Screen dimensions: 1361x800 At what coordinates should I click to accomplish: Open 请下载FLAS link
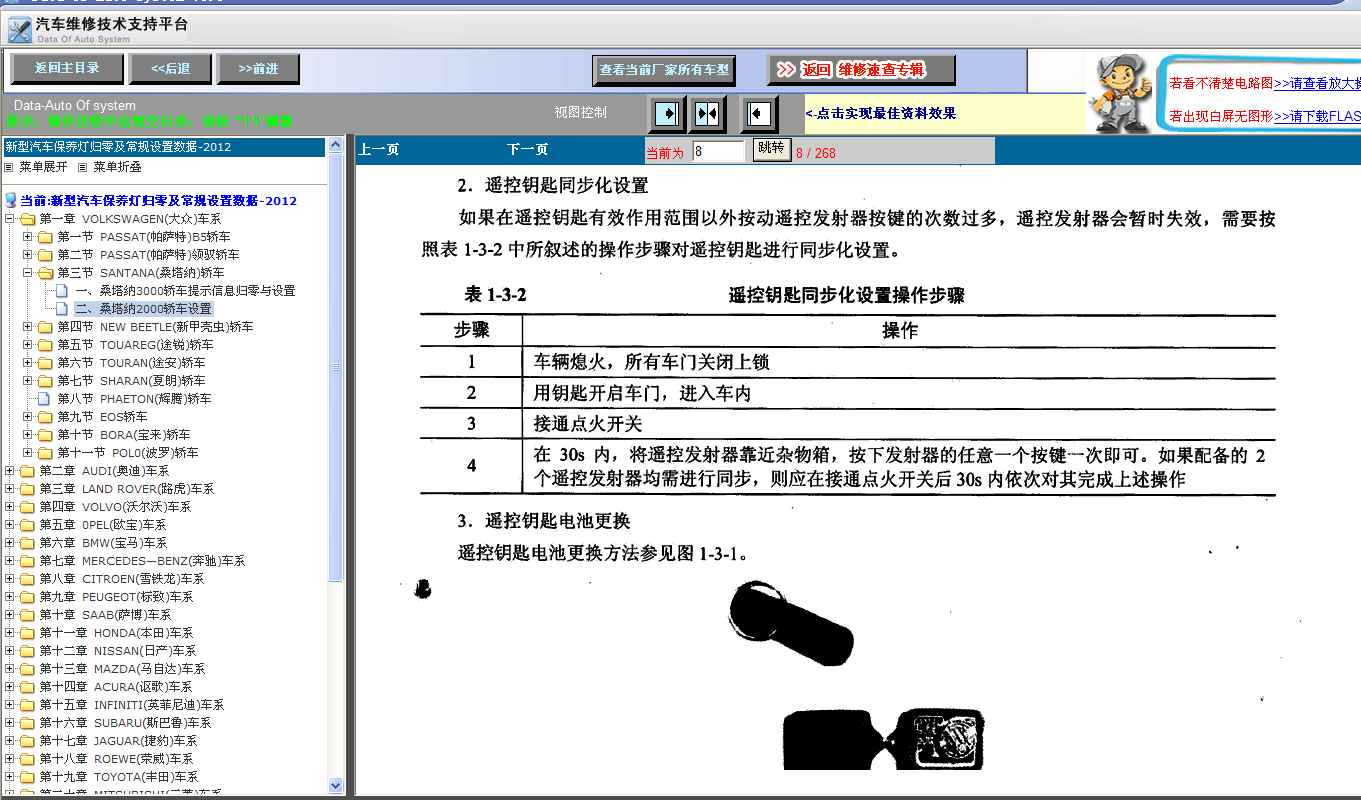click(x=1317, y=116)
